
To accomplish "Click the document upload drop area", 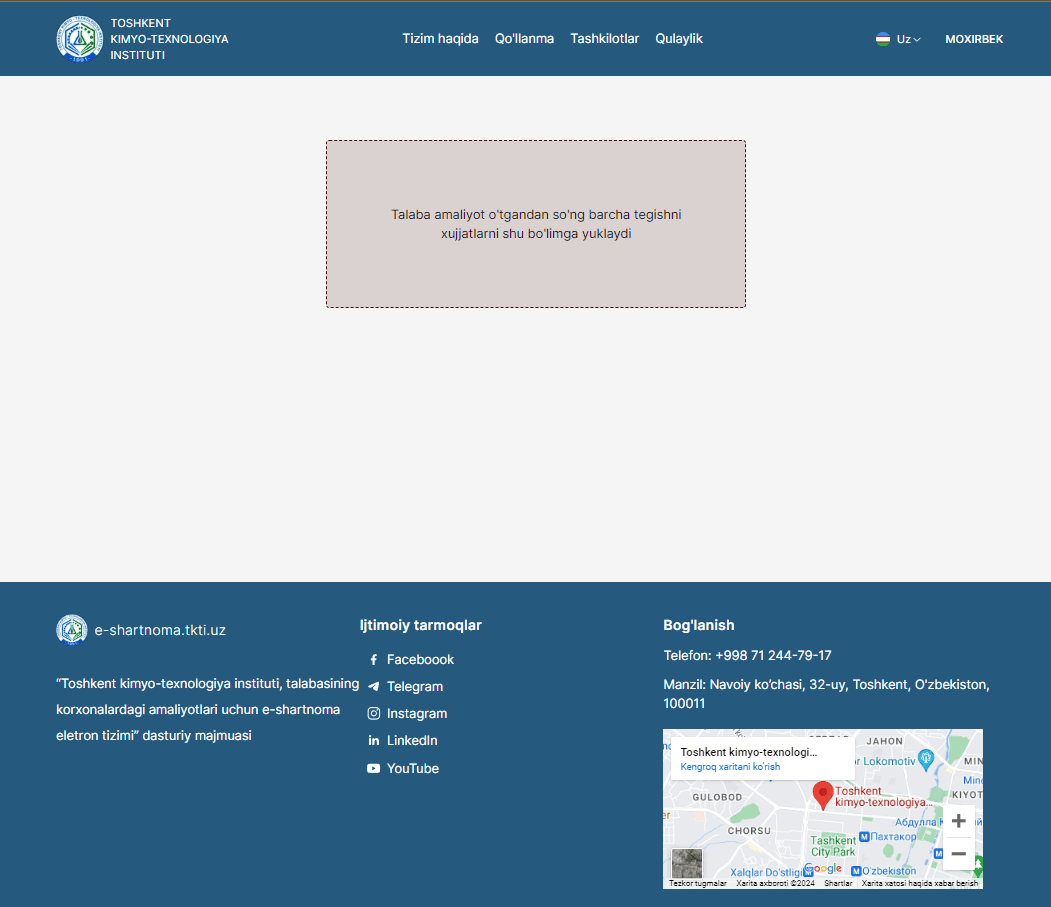I will [536, 224].
